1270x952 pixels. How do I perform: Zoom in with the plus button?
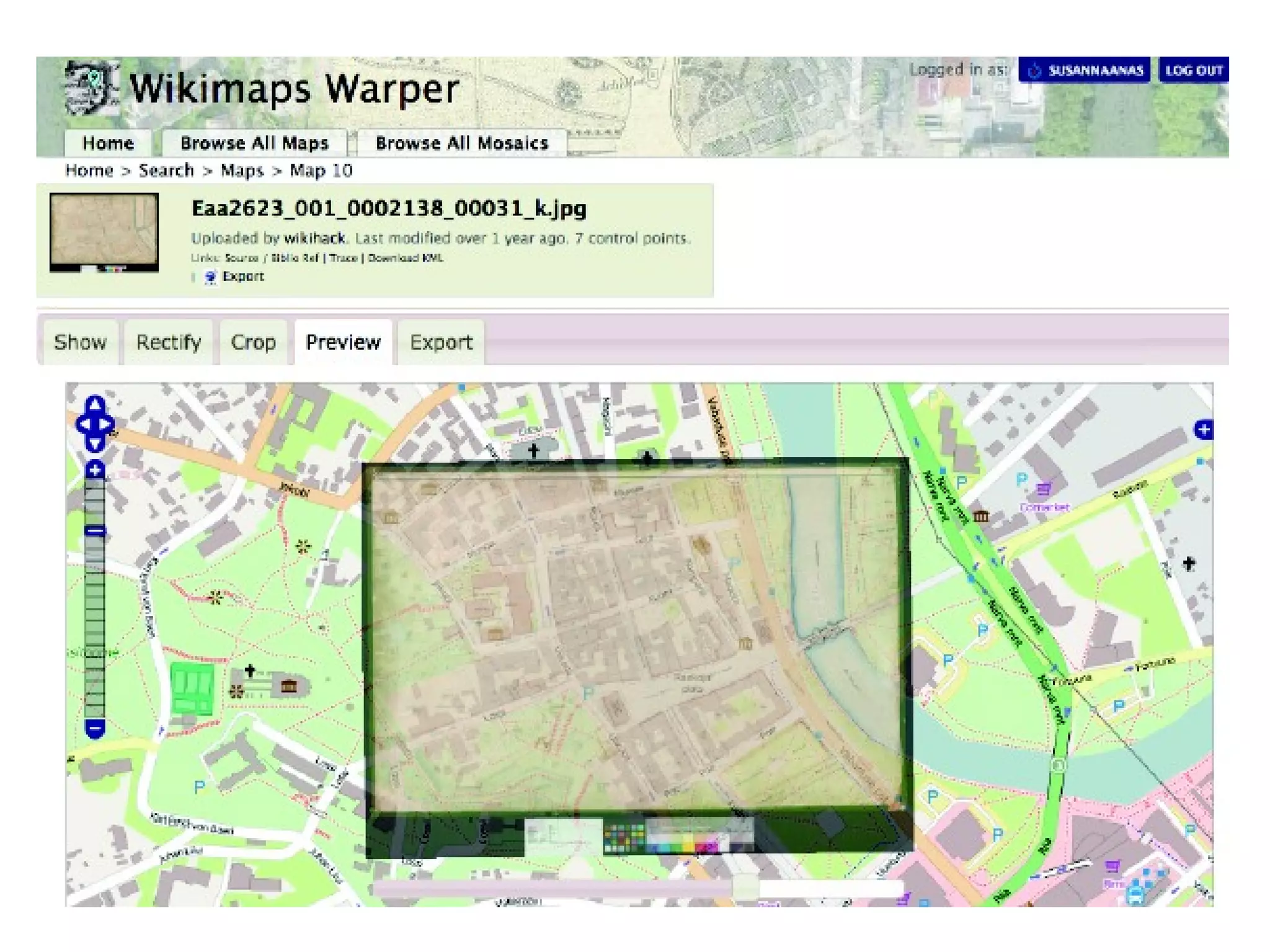[x=95, y=470]
